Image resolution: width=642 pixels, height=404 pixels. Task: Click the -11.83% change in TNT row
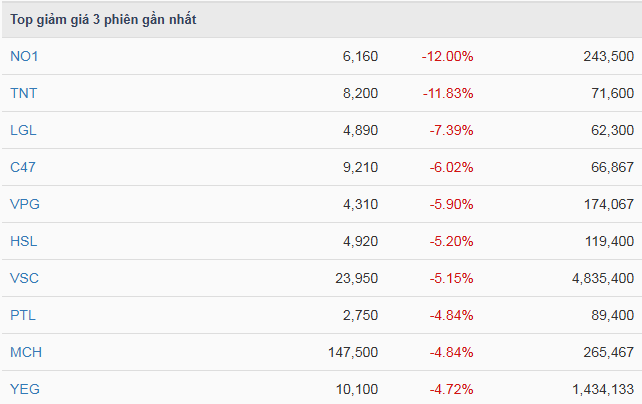447,93
